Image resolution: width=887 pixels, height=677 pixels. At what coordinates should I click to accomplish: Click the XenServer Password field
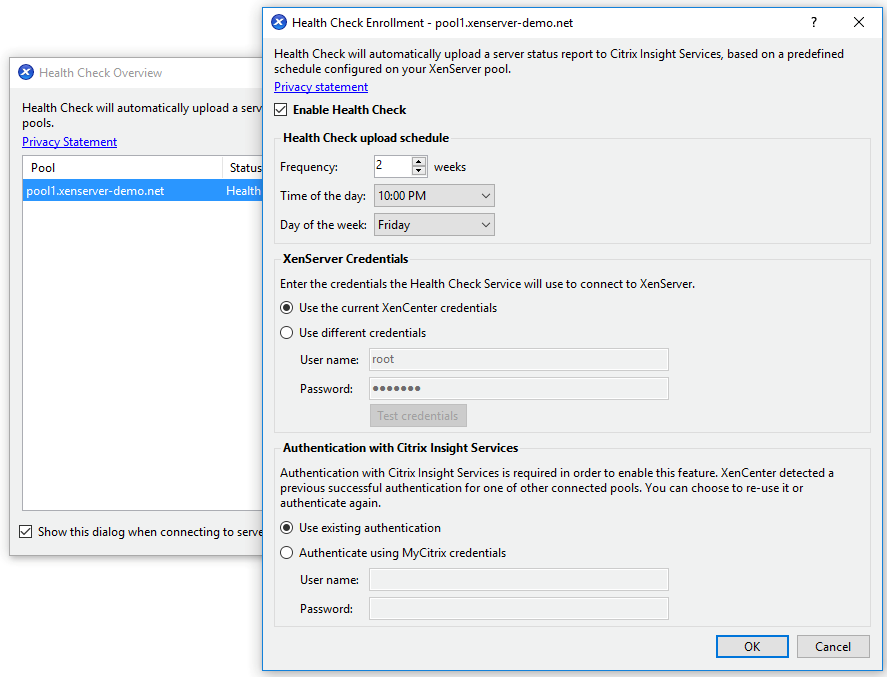[x=519, y=389]
